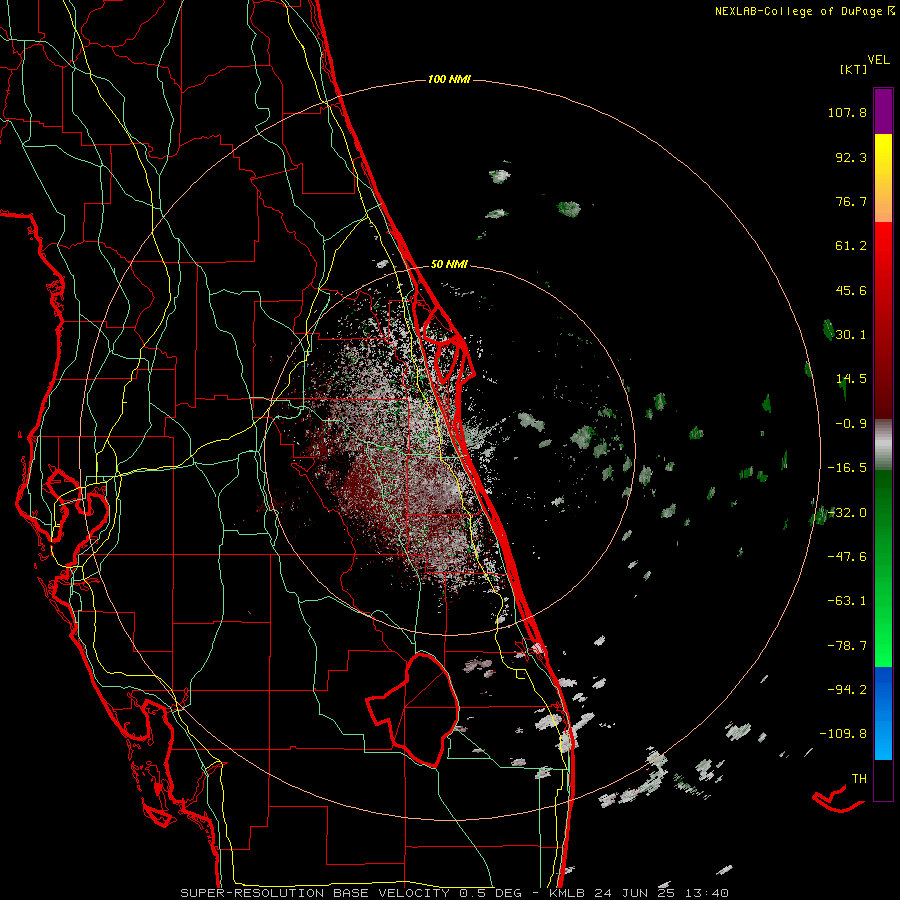Click the -78.7 legend value
Viewport: 900px width, 900px height.
point(847,646)
